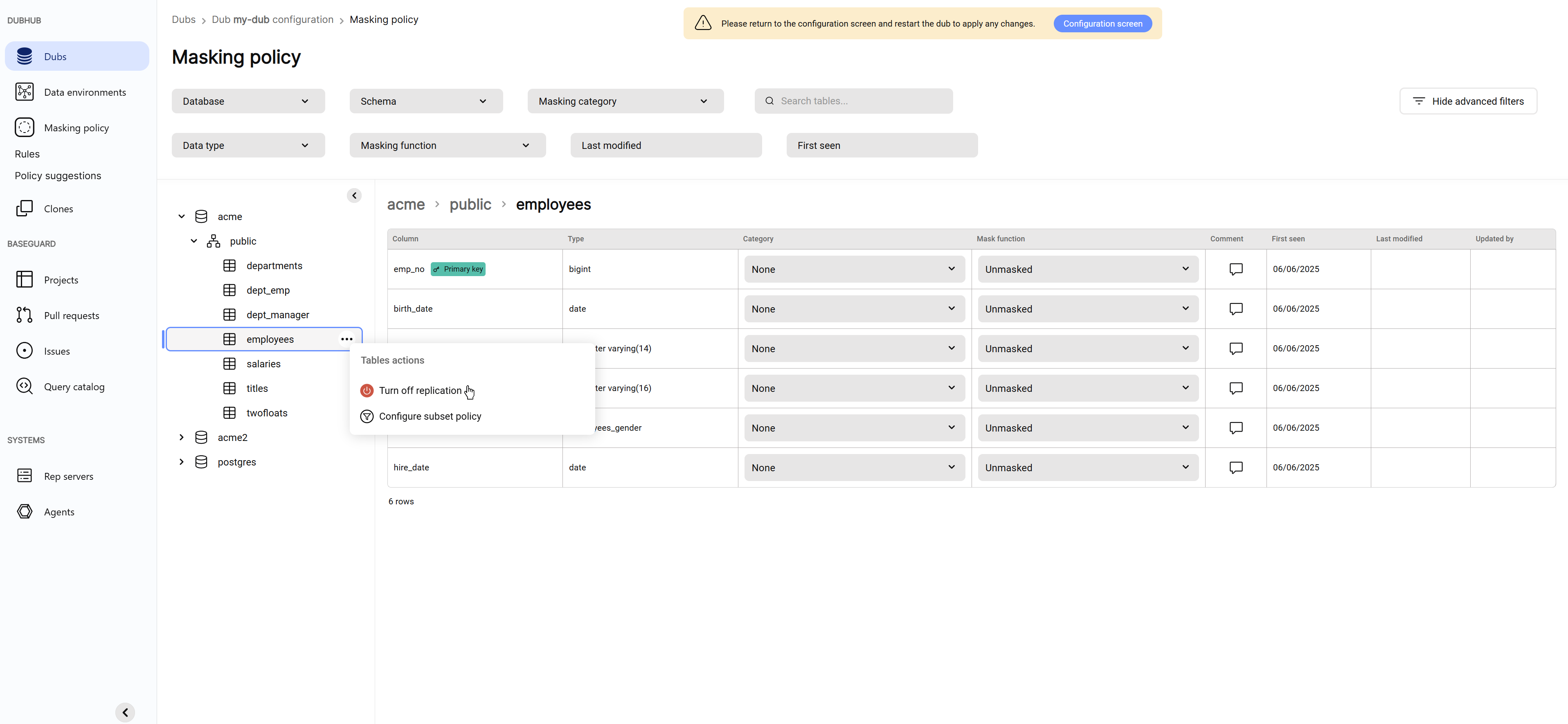Image resolution: width=1568 pixels, height=724 pixels.
Task: Click the Agents hexagon icon
Action: click(25, 512)
